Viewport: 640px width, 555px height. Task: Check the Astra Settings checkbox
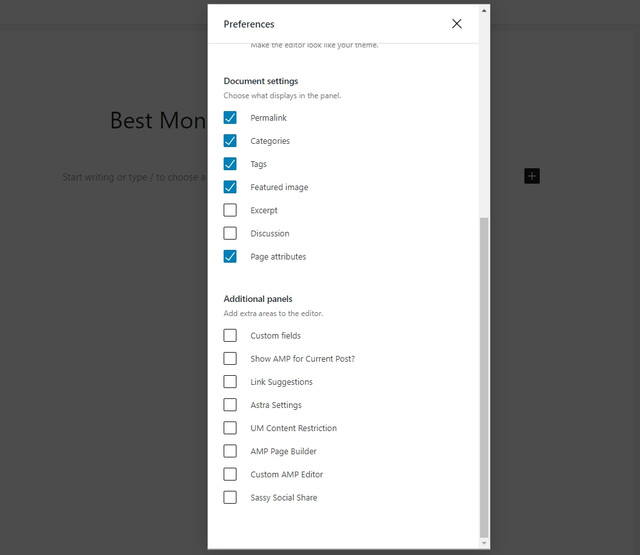pyautogui.click(x=230, y=405)
